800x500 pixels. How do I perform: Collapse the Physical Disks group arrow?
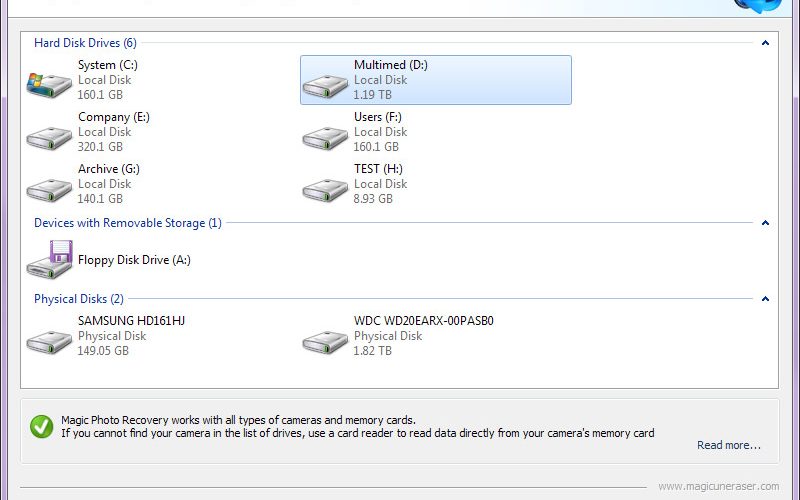[765, 299]
